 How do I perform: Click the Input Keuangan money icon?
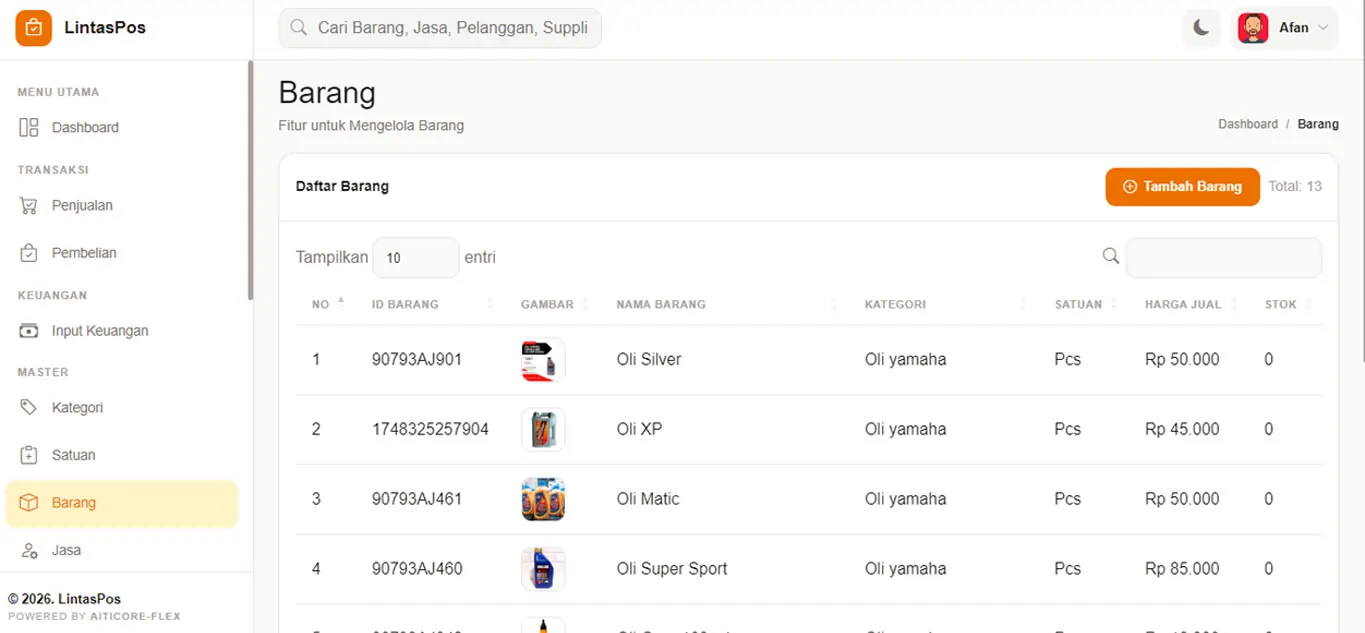coord(29,331)
